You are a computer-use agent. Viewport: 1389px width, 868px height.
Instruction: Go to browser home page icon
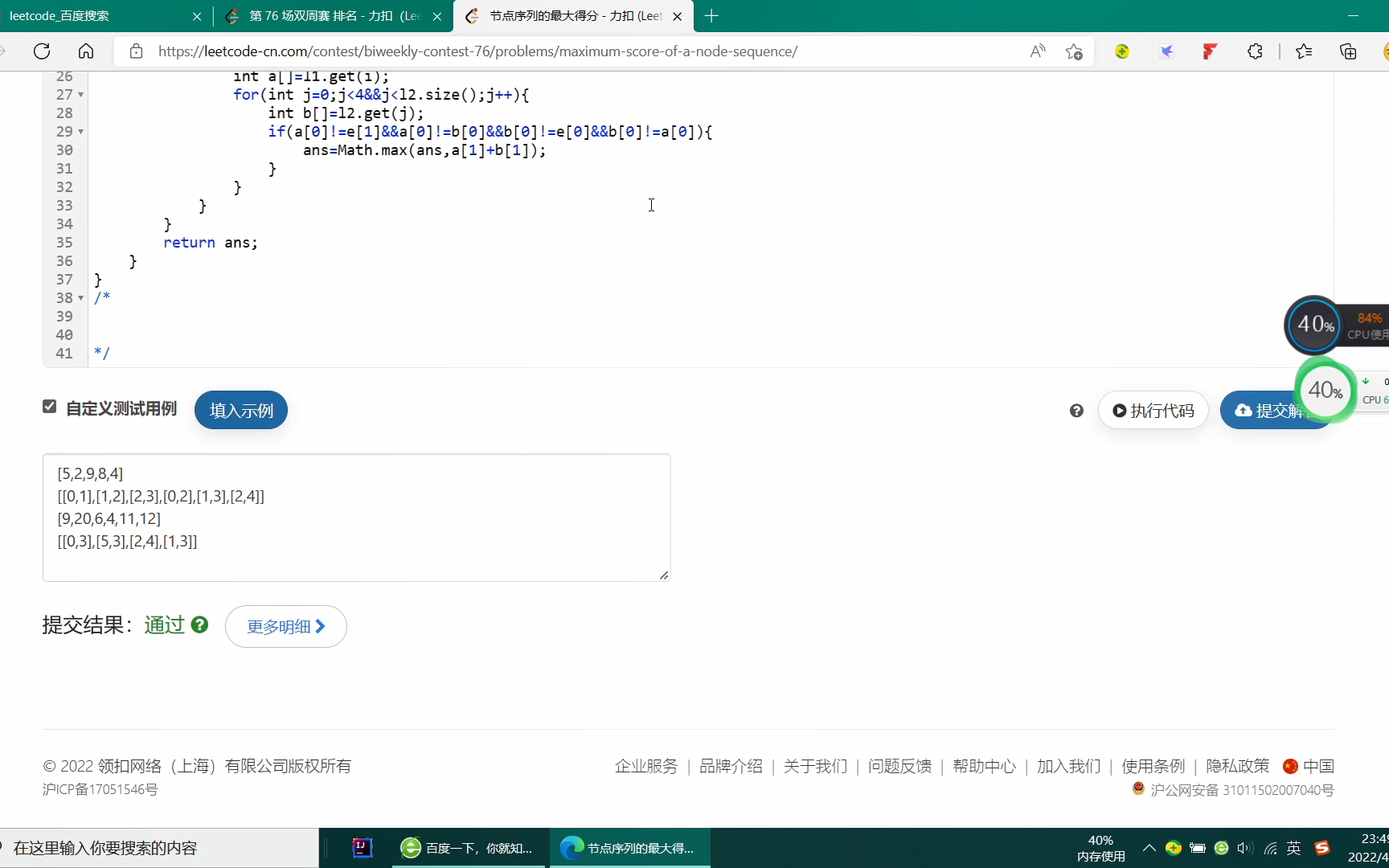coord(86,51)
